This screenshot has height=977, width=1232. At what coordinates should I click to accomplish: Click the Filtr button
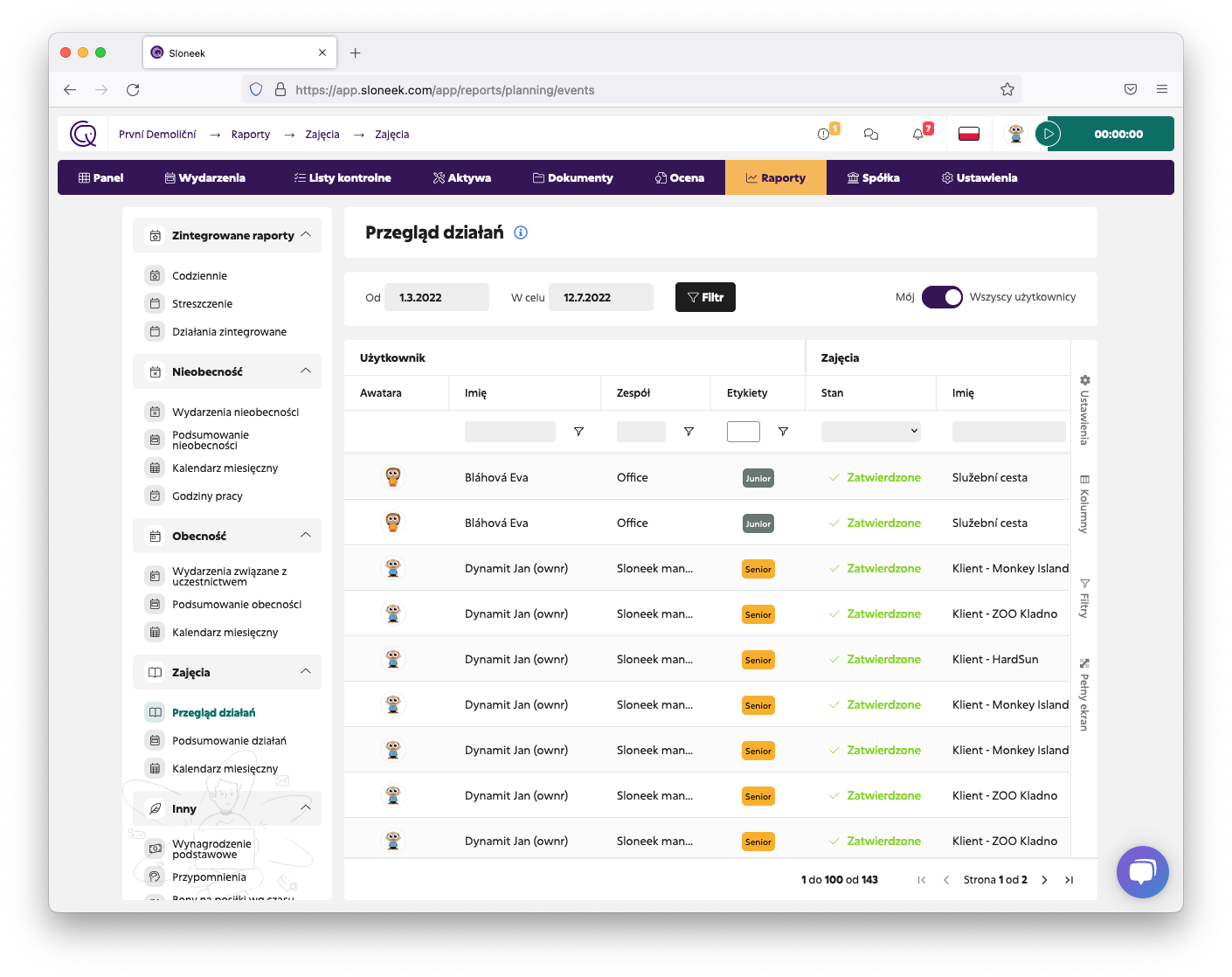click(x=705, y=297)
